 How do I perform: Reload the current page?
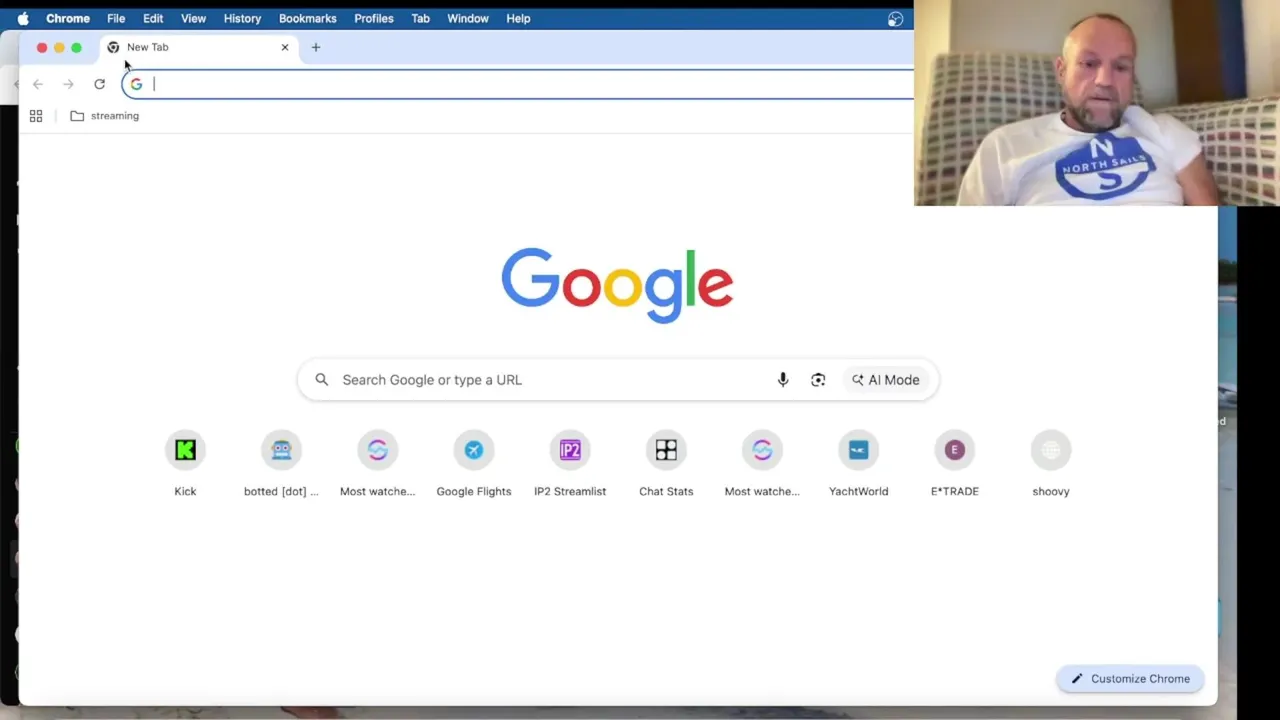(x=99, y=84)
